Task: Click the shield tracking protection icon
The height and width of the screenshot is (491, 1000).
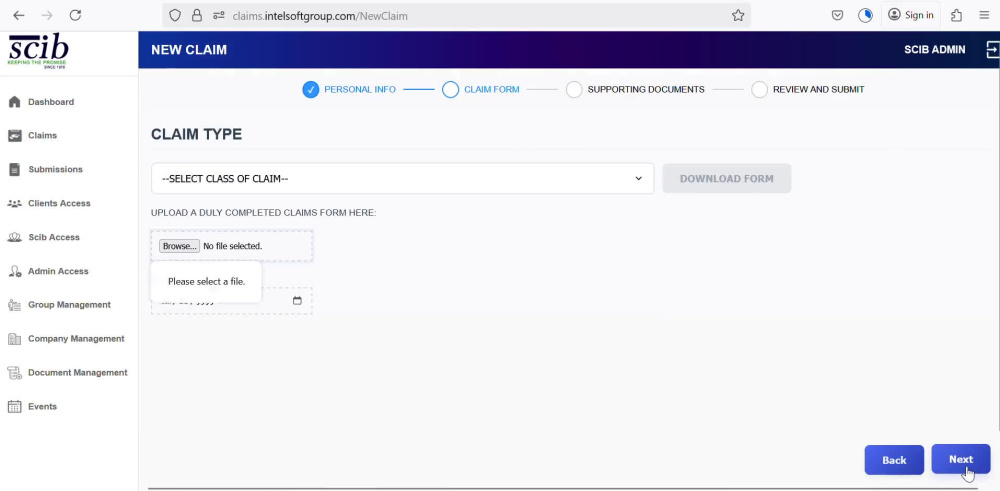Action: point(176,15)
